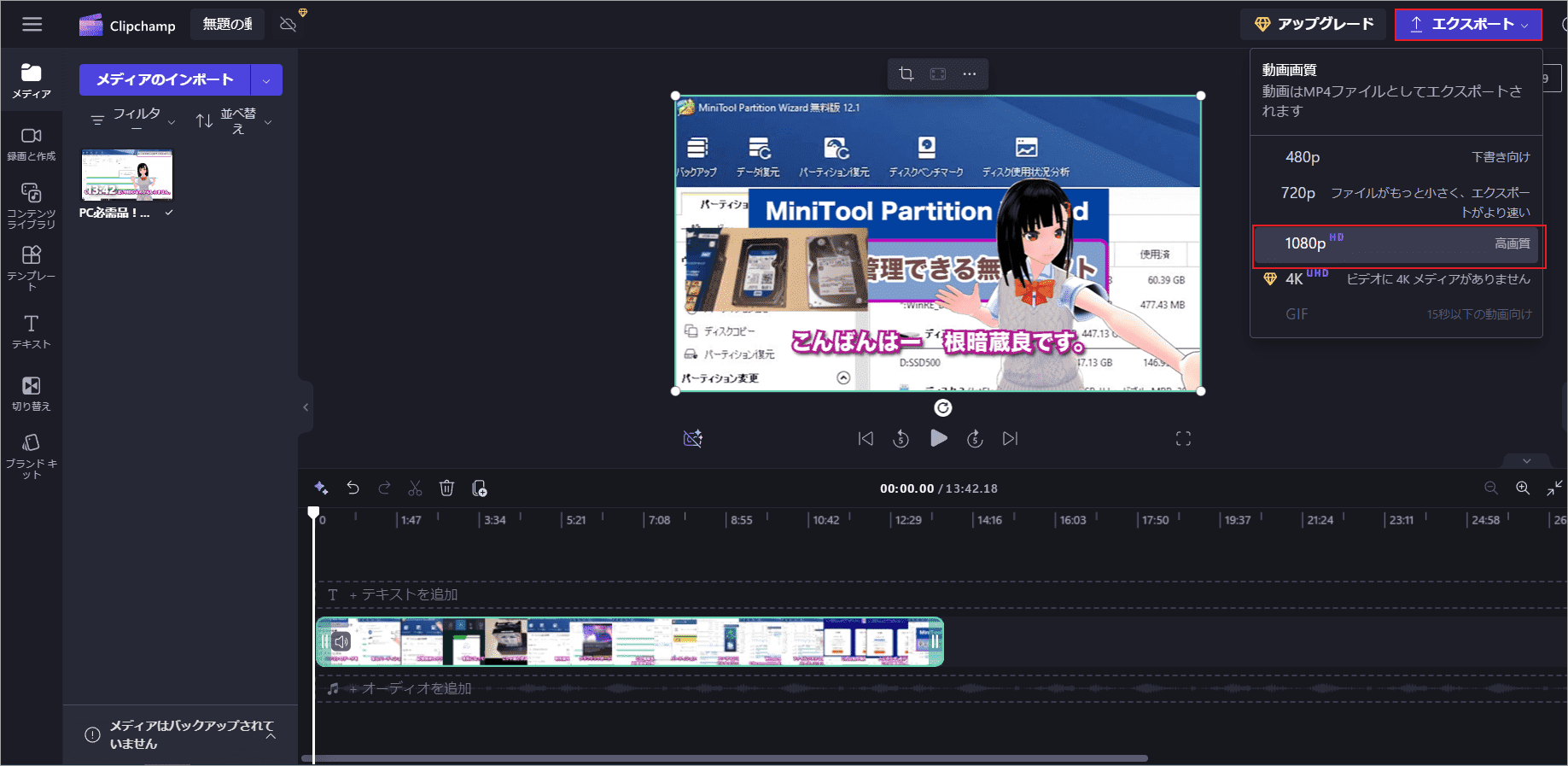Click the アップグレード upgrade button

pyautogui.click(x=1314, y=24)
